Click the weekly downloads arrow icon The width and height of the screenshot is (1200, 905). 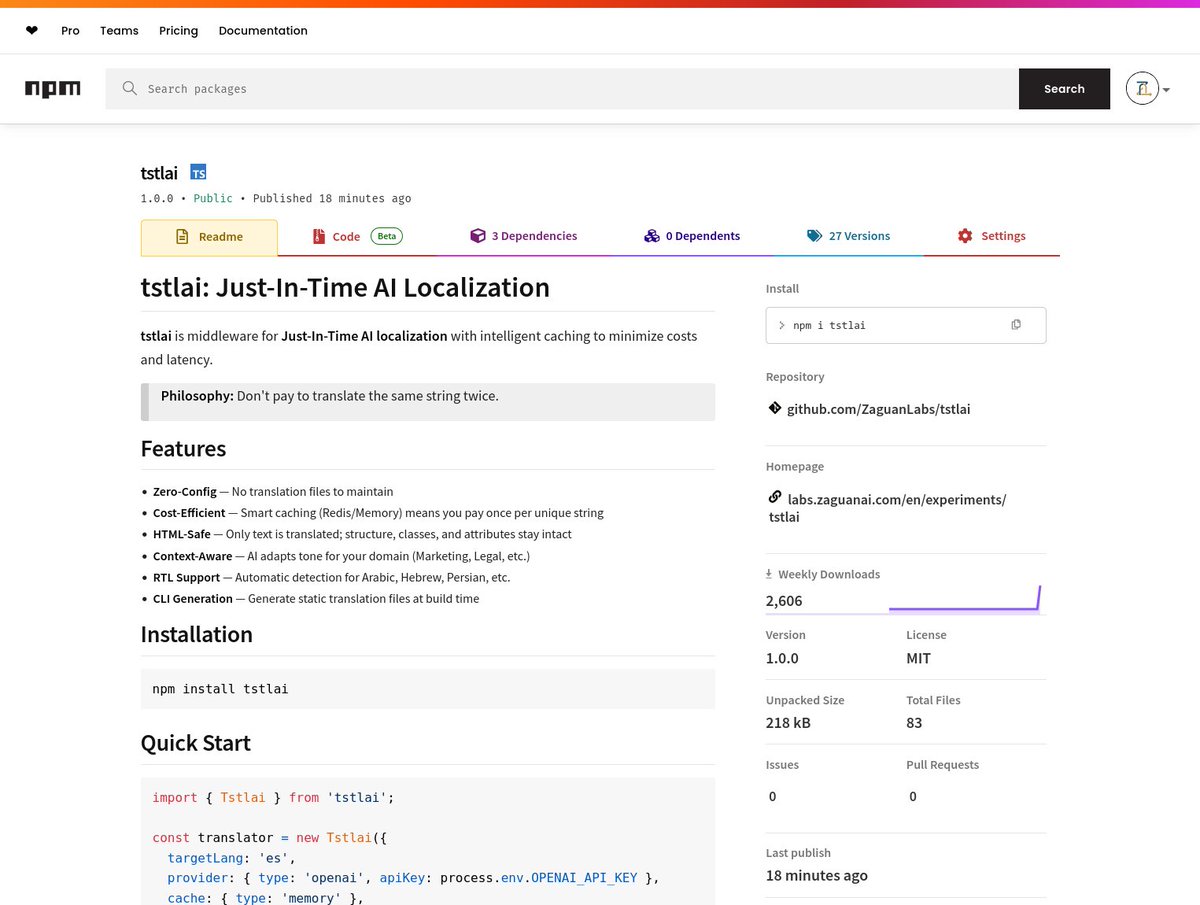pos(769,574)
